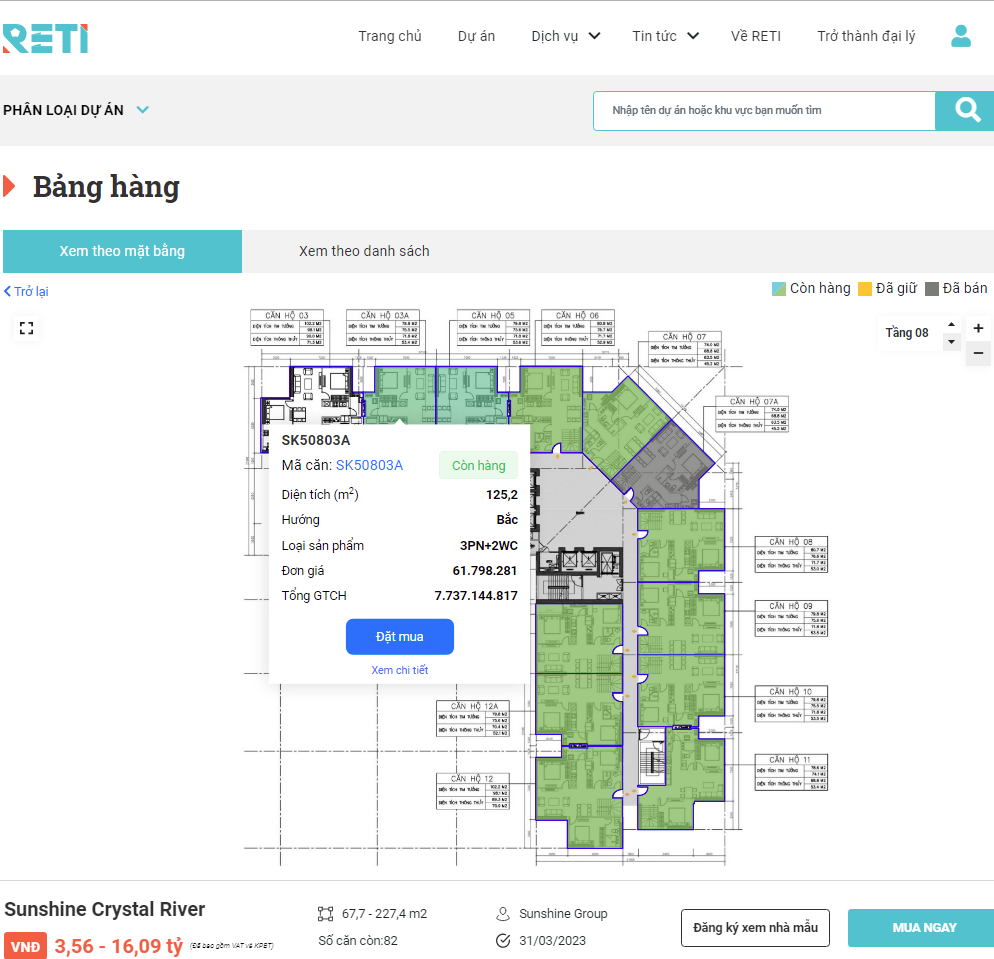The image size is (994, 959).
Task: Open the Phân loại dự án dropdown
Action: [x=76, y=110]
